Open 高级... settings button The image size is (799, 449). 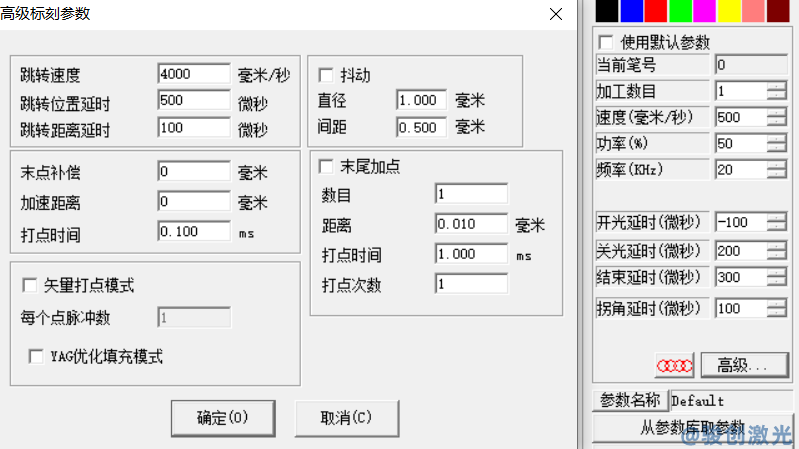tap(744, 365)
